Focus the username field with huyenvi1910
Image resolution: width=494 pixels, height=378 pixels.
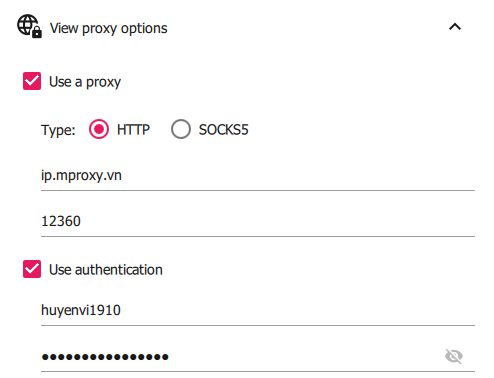pos(258,310)
